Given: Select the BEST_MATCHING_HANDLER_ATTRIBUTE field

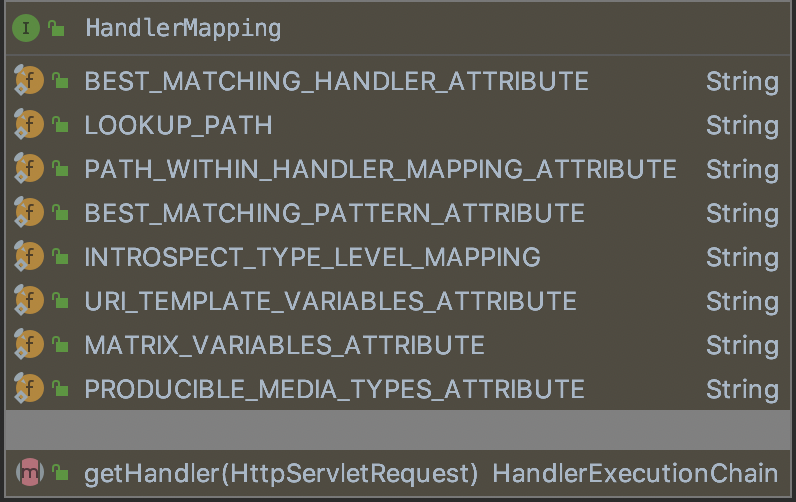Looking at the screenshot, I should (x=336, y=82).
